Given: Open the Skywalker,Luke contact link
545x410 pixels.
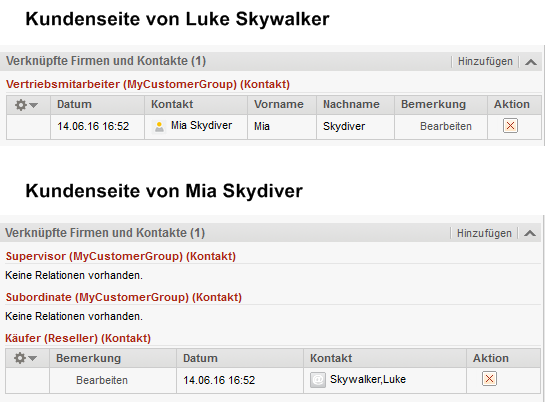Looking at the screenshot, I should [368, 379].
